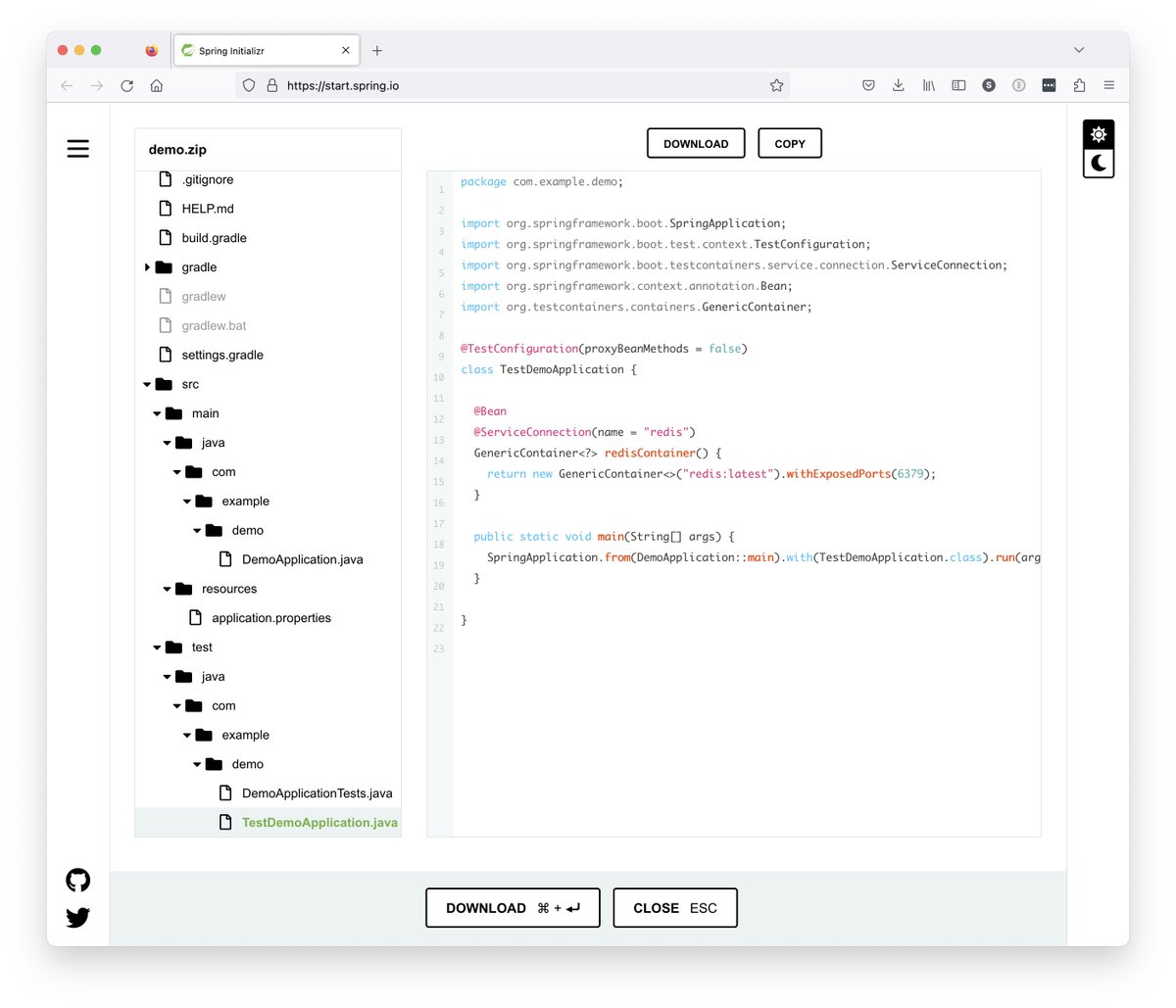Viewport: 1176px width, 1008px height.
Task: Collapse the src folder
Action: tap(147, 385)
